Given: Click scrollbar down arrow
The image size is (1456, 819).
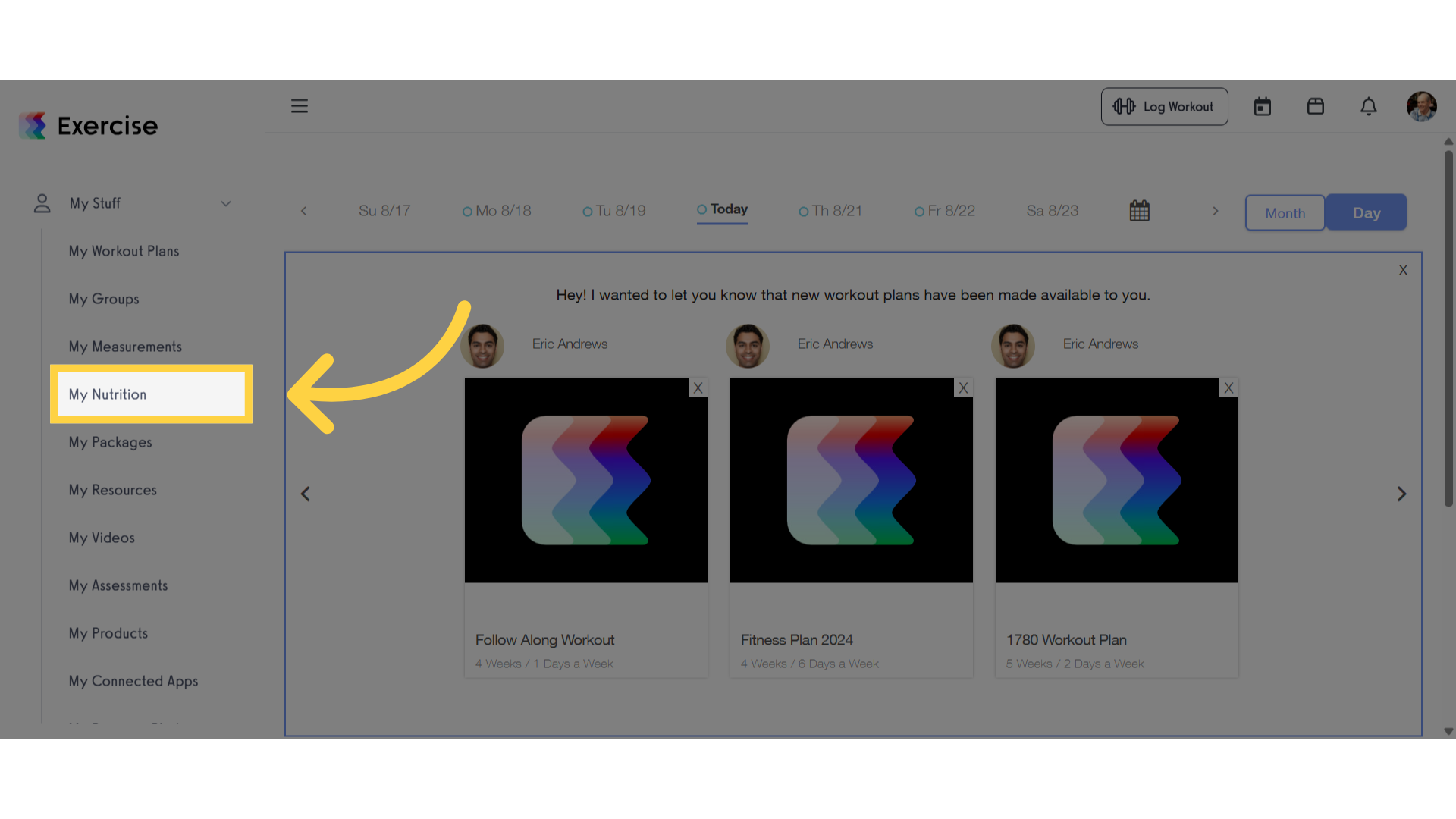Looking at the screenshot, I should click(1448, 732).
